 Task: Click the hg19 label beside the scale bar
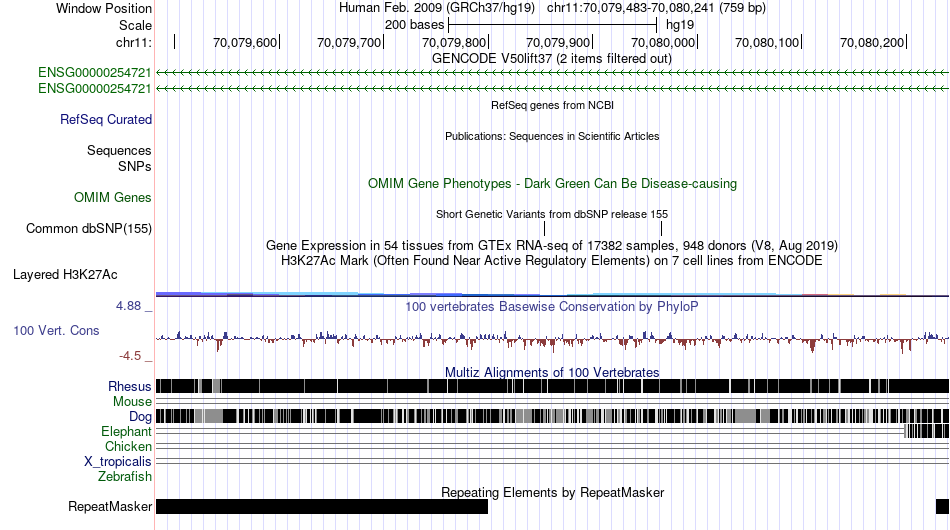tap(680, 25)
